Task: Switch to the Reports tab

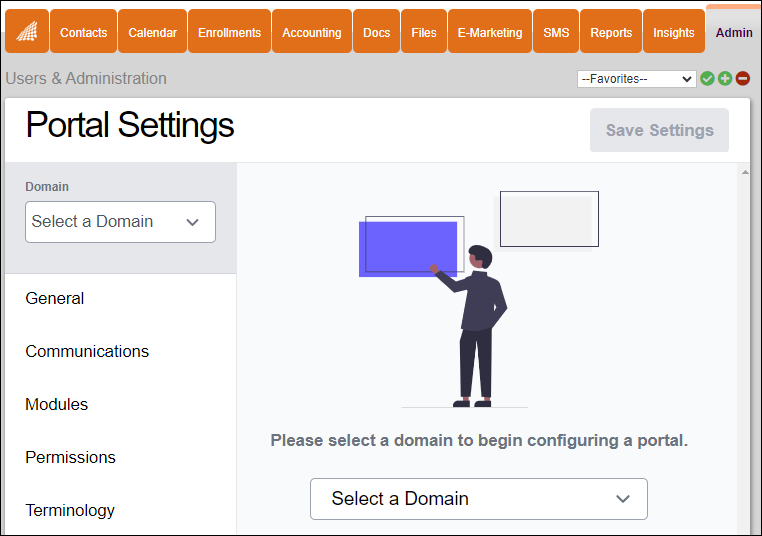Action: (x=610, y=32)
